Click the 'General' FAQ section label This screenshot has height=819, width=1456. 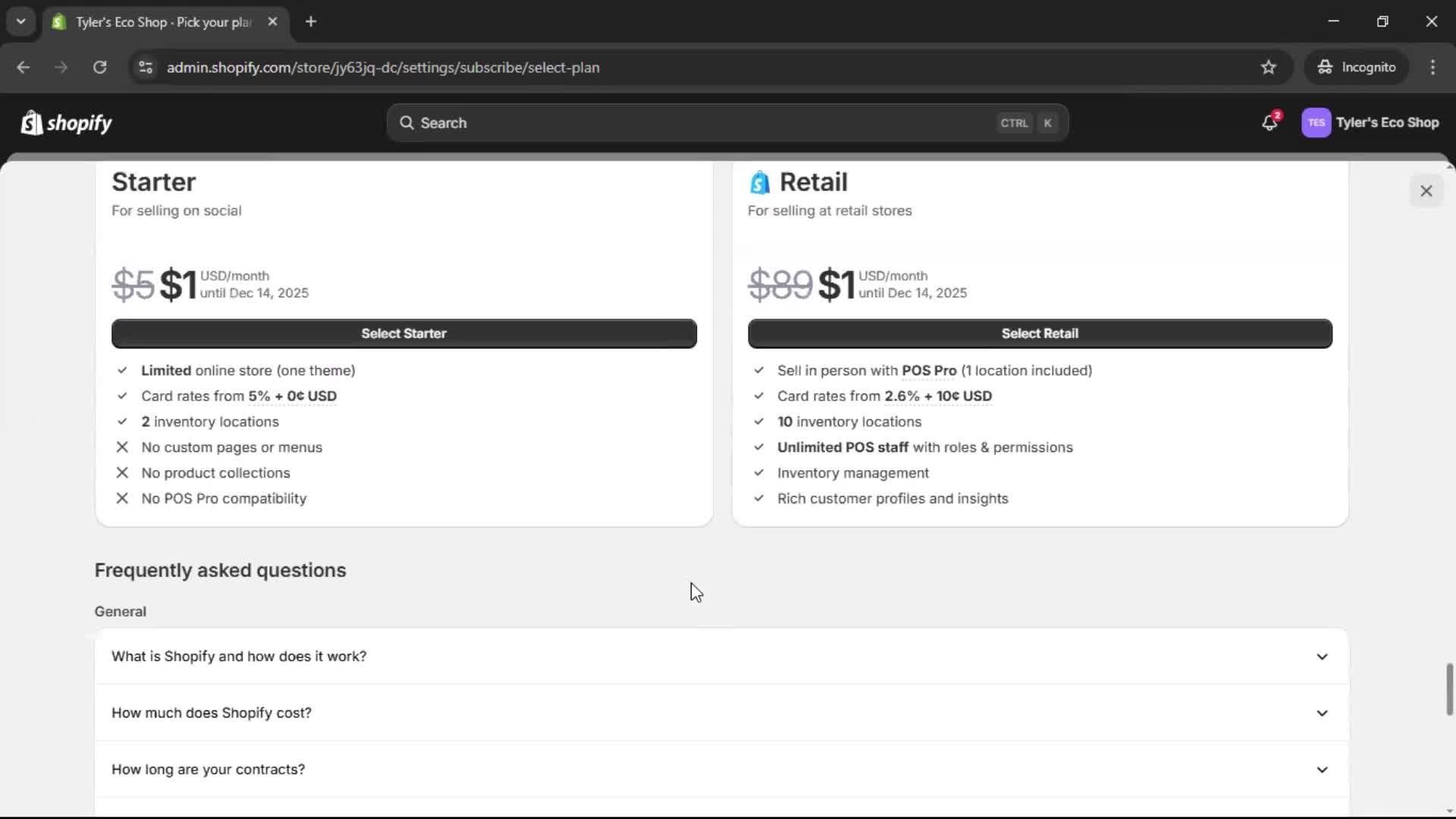point(121,611)
